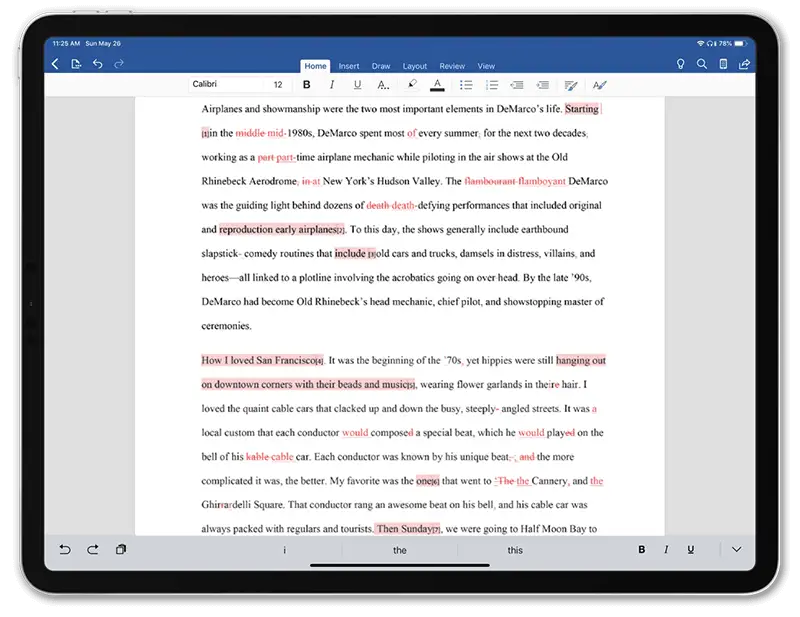Switch to mobile view icon
The width and height of the screenshot is (800, 617).
coord(723,65)
